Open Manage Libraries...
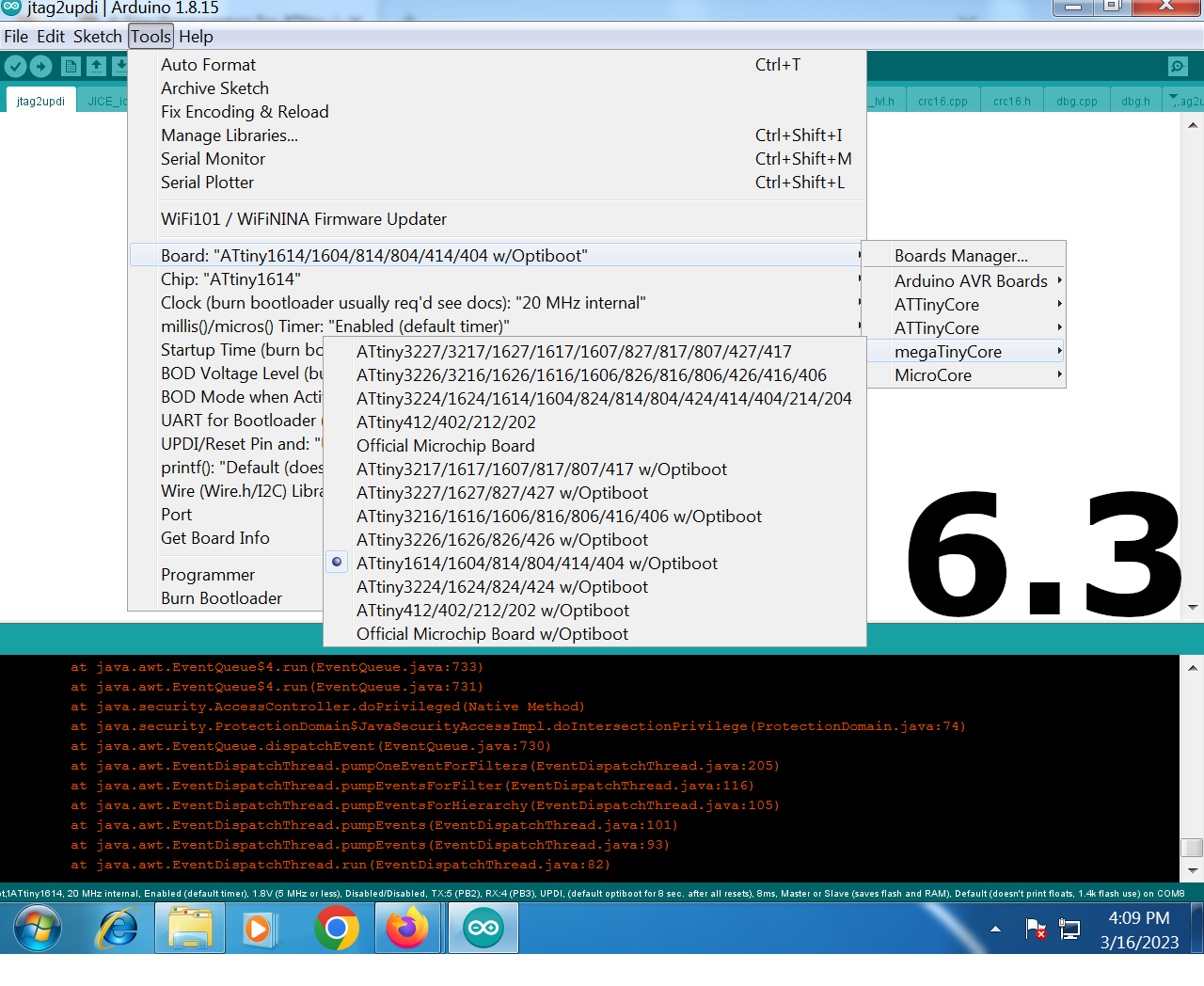The width and height of the screenshot is (1204, 986). pyautogui.click(x=497, y=135)
